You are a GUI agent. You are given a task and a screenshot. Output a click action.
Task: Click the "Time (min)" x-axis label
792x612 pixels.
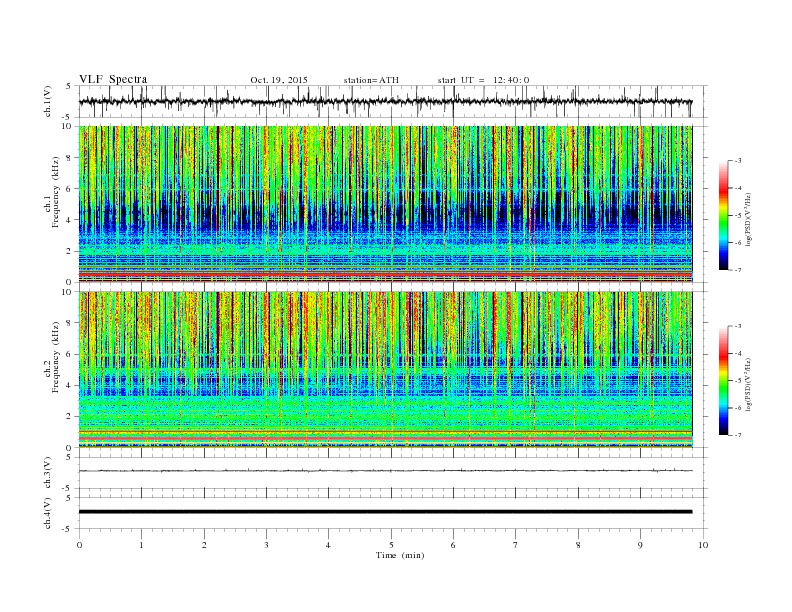click(x=400, y=555)
